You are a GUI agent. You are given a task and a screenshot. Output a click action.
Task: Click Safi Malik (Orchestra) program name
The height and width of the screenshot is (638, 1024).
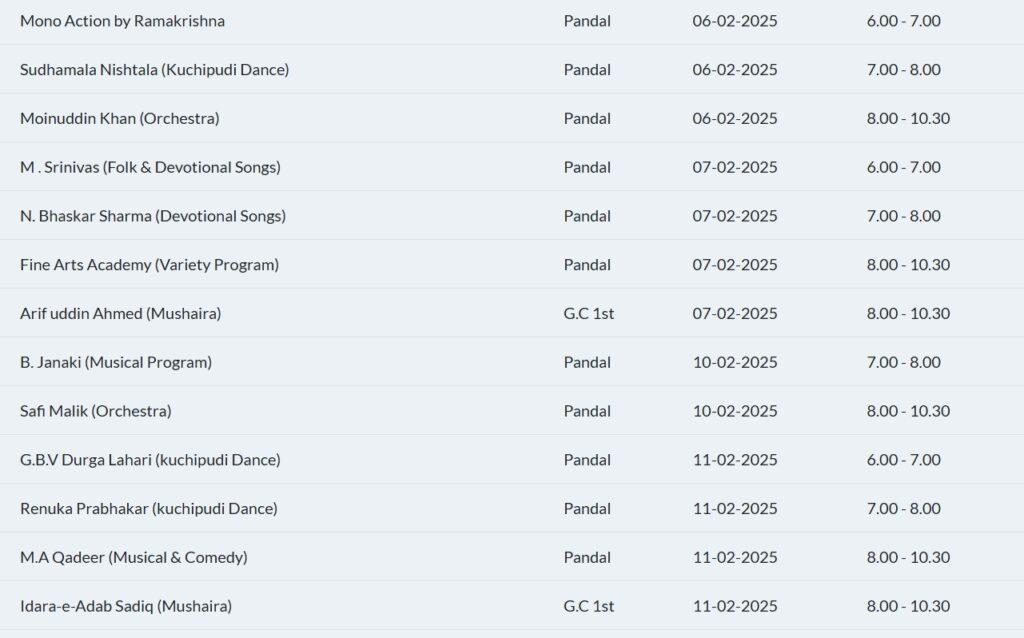tap(95, 411)
